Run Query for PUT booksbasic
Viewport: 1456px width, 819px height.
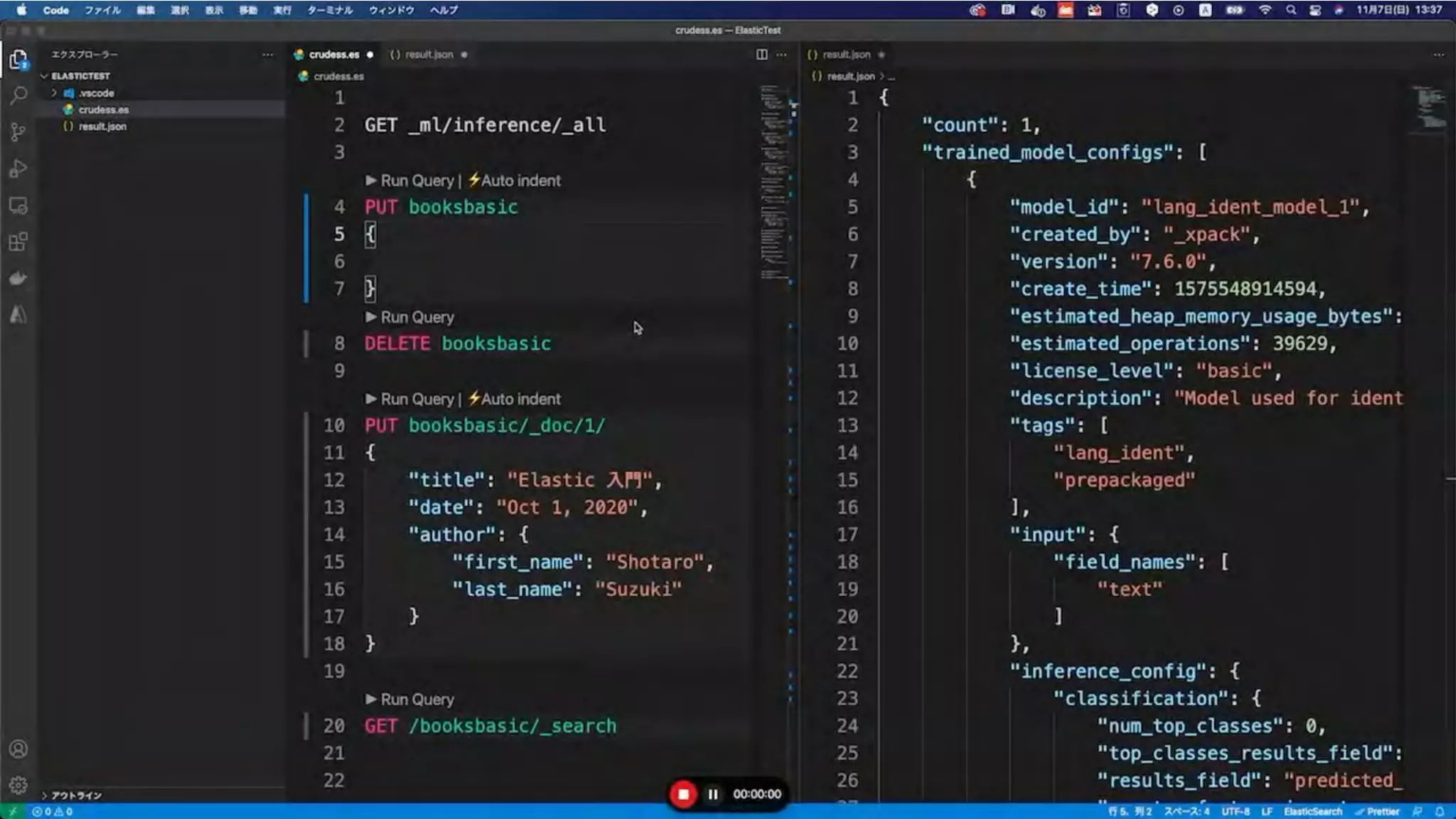(417, 181)
